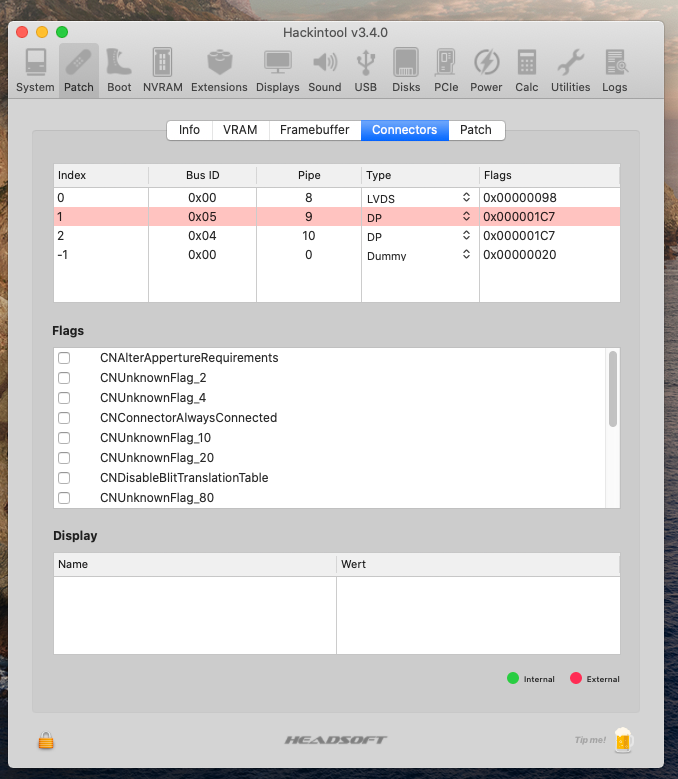Viewport: 678px width, 779px height.
Task: Click the Flags column header
Action: tap(550, 175)
